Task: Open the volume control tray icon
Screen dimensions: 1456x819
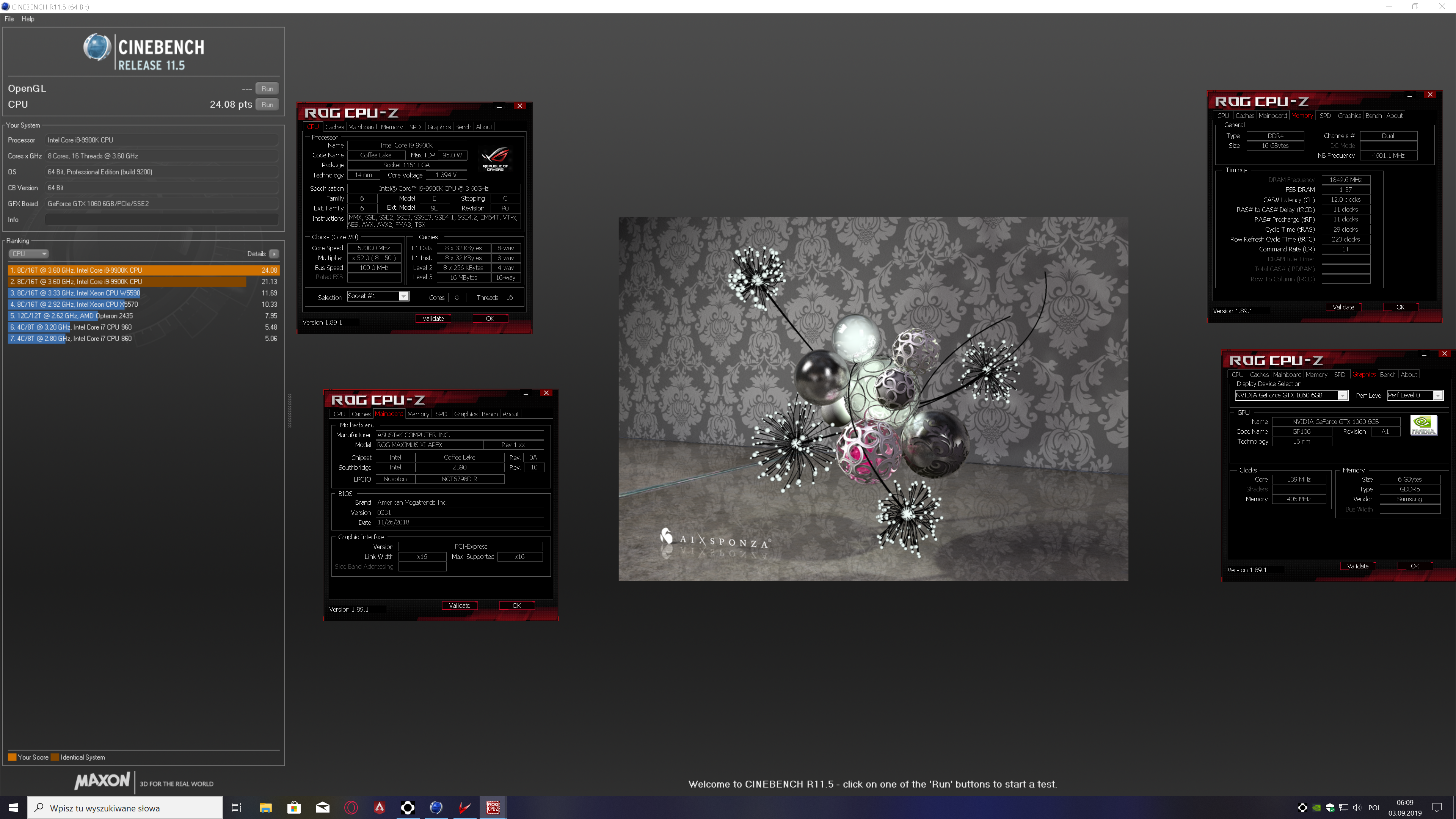Action: 1357,808
